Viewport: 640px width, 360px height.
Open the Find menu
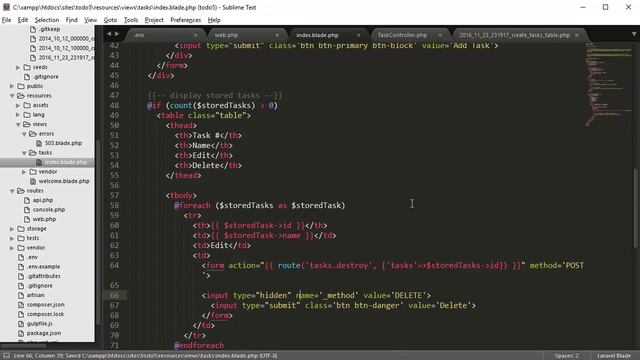(71, 20)
